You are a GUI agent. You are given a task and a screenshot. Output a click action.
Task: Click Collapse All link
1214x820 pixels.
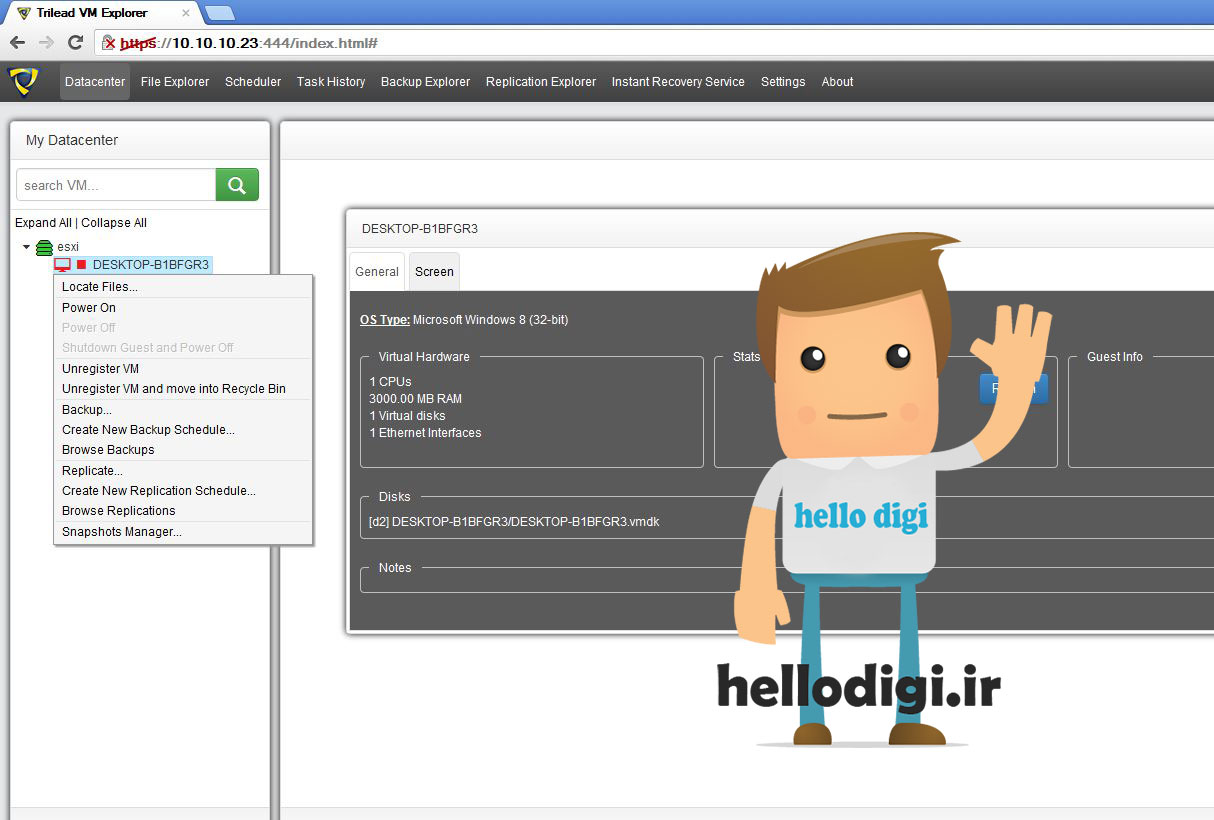114,223
